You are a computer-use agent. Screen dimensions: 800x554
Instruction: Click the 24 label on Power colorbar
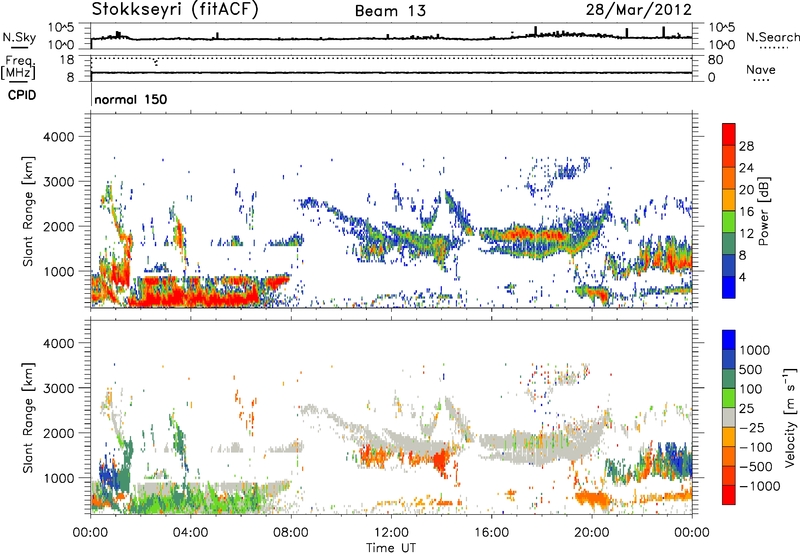746,168
